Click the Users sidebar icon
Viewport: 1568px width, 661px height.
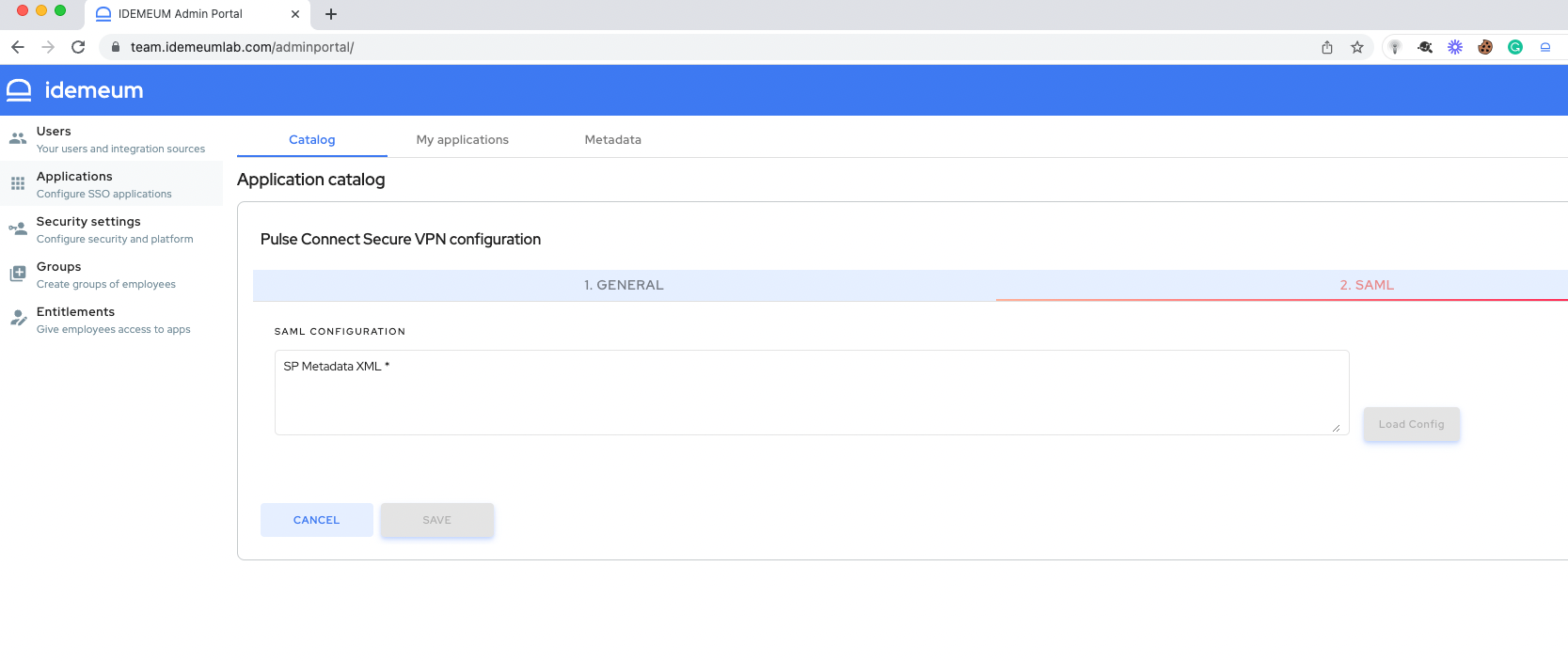[x=18, y=138]
